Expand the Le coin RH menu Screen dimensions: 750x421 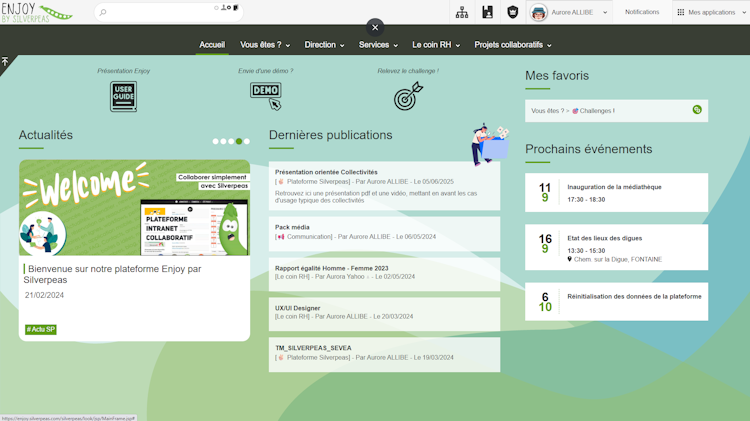(x=436, y=45)
